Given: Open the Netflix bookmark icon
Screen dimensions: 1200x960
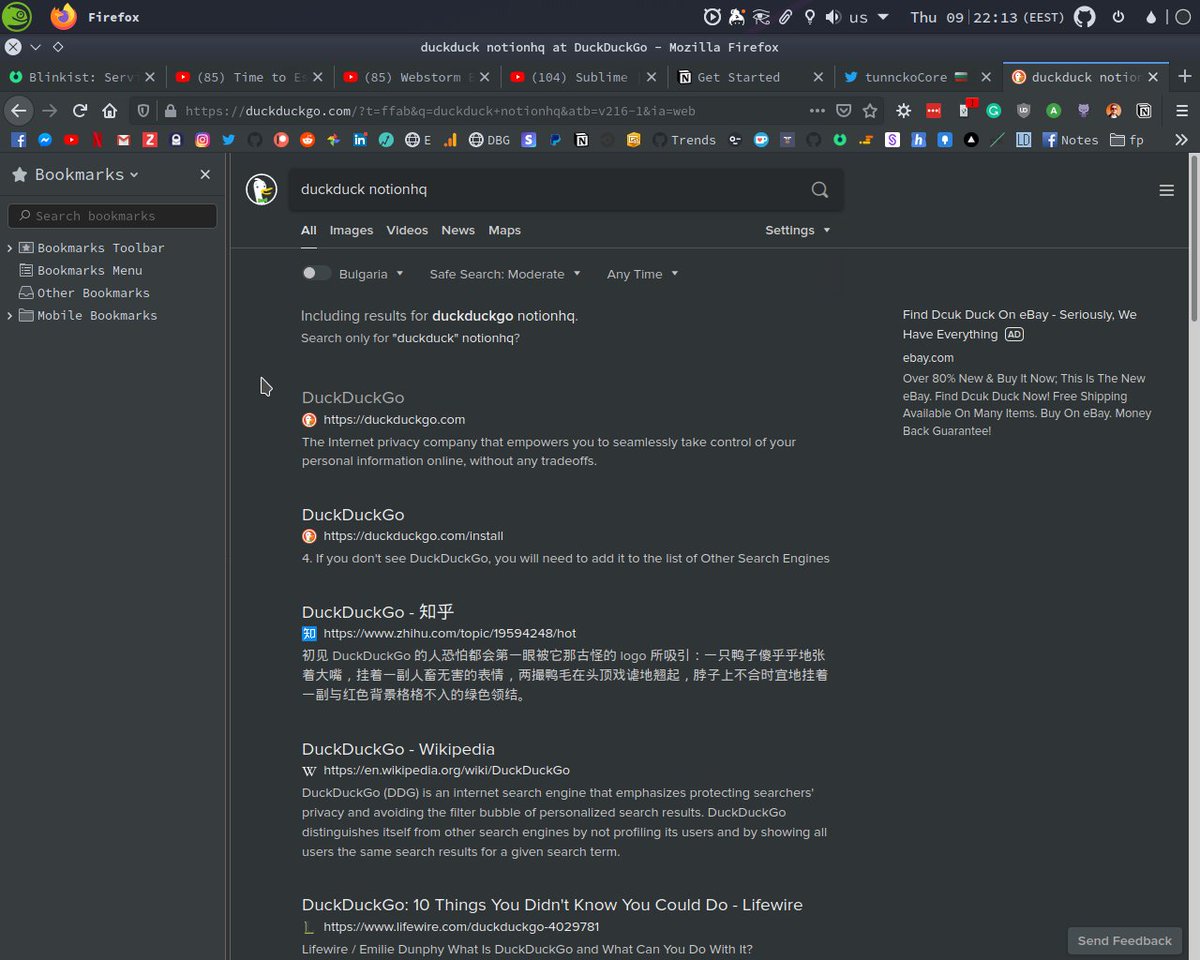Looking at the screenshot, I should [97, 140].
